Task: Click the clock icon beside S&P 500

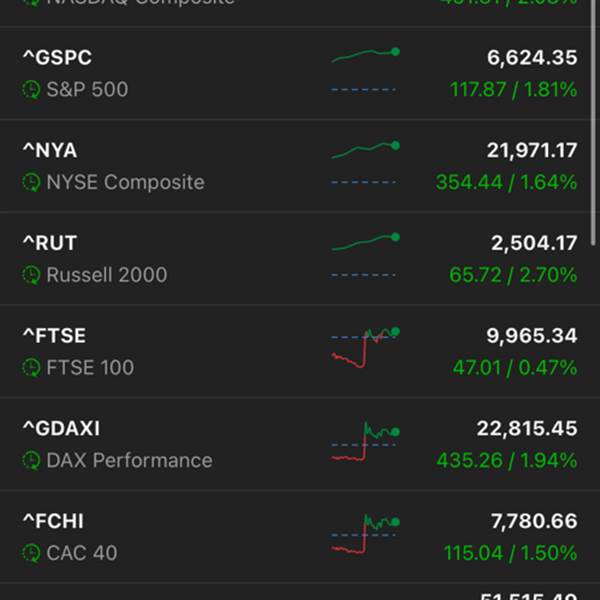Action: 31,90
